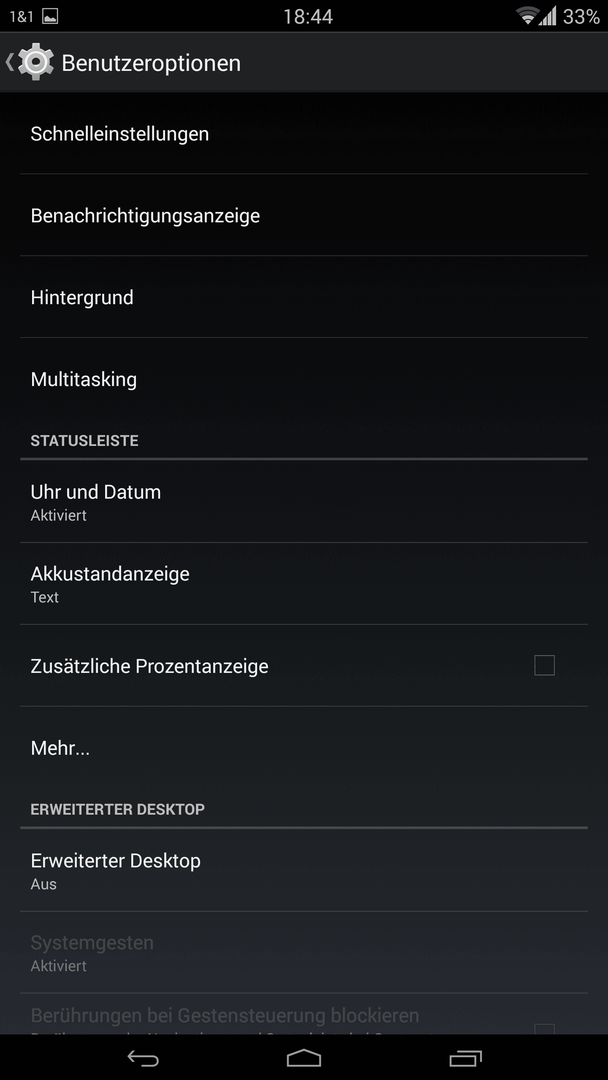Tap the recent apps navigation button
The width and height of the screenshot is (608, 1080).
click(x=465, y=1057)
